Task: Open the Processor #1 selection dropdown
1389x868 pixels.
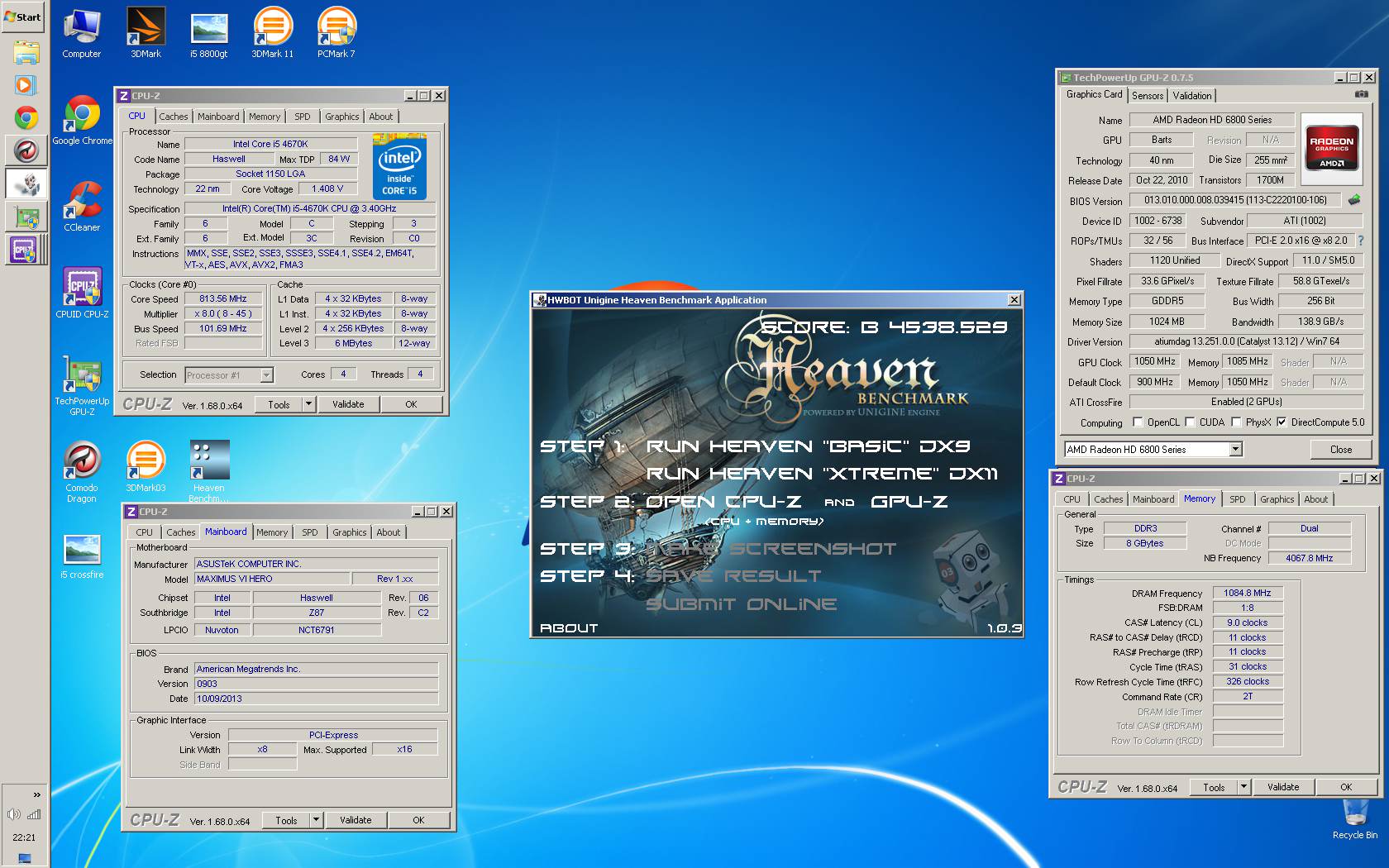Action: click(266, 374)
